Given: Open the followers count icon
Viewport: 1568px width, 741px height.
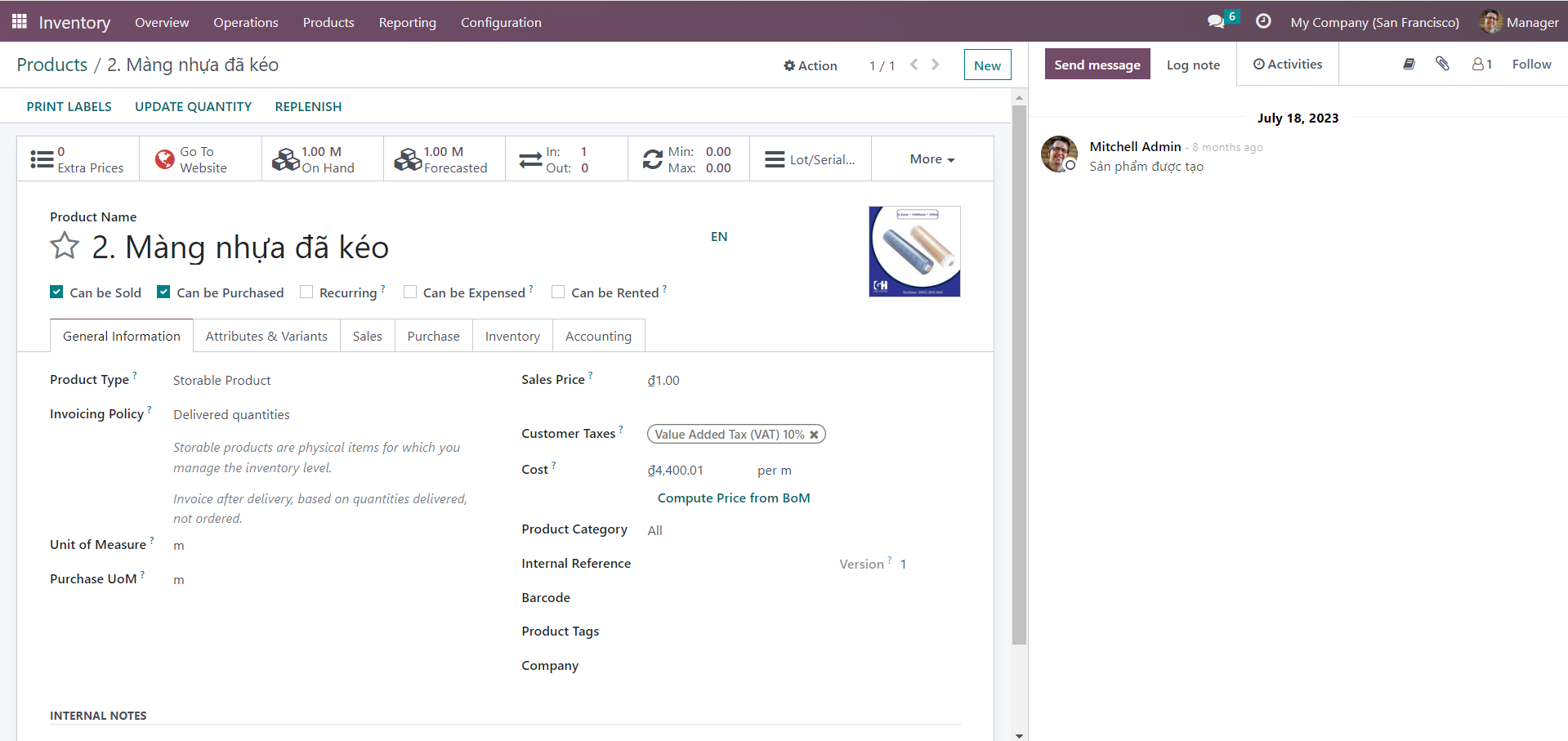Looking at the screenshot, I should click(x=1481, y=64).
